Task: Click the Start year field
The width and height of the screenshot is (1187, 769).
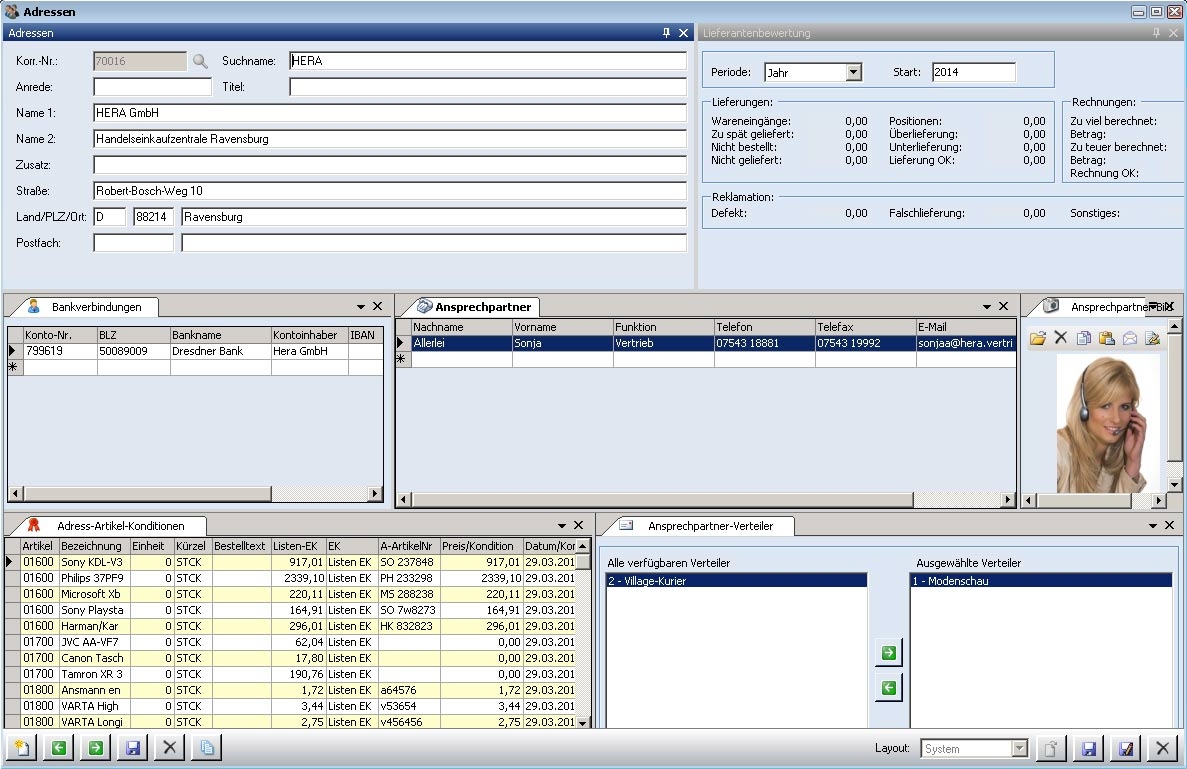Action: coord(974,72)
